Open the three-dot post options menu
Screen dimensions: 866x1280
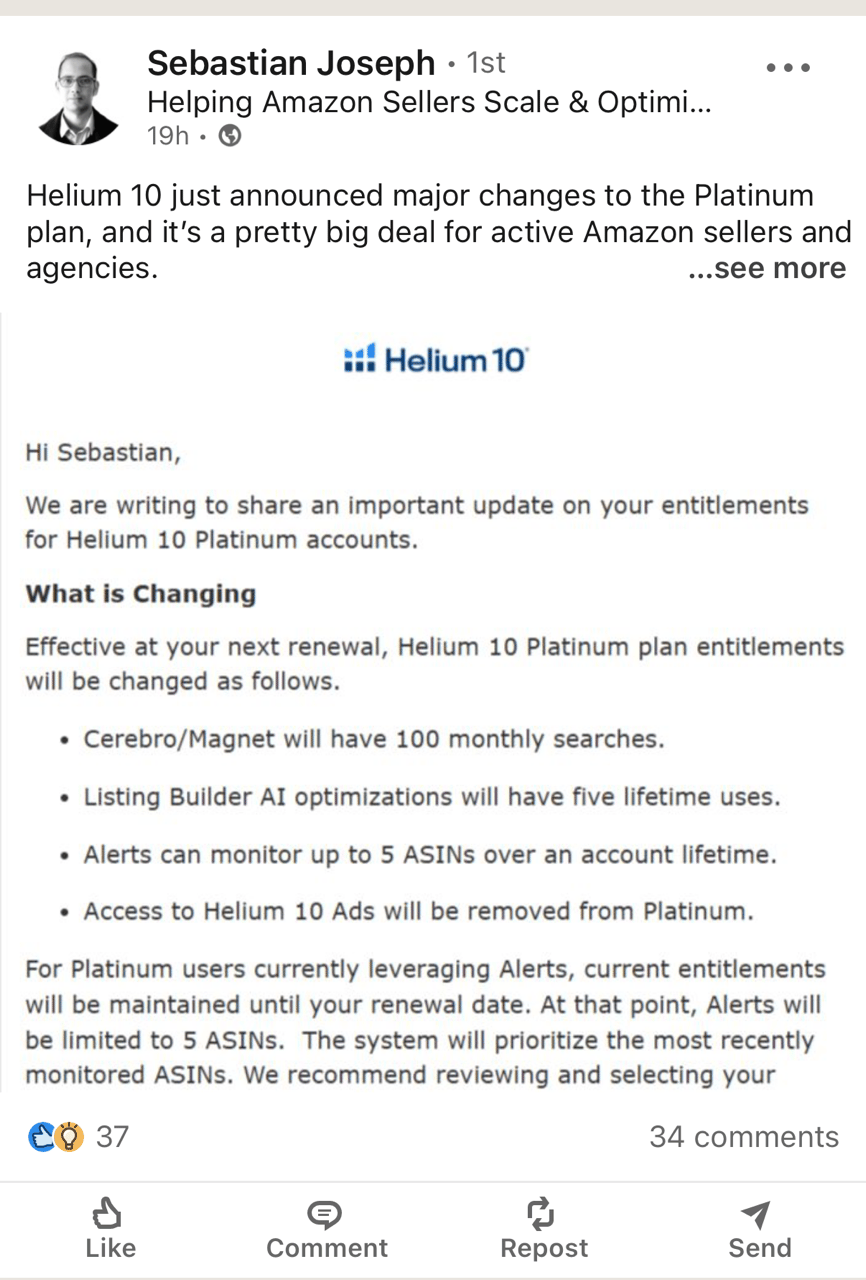[788, 68]
